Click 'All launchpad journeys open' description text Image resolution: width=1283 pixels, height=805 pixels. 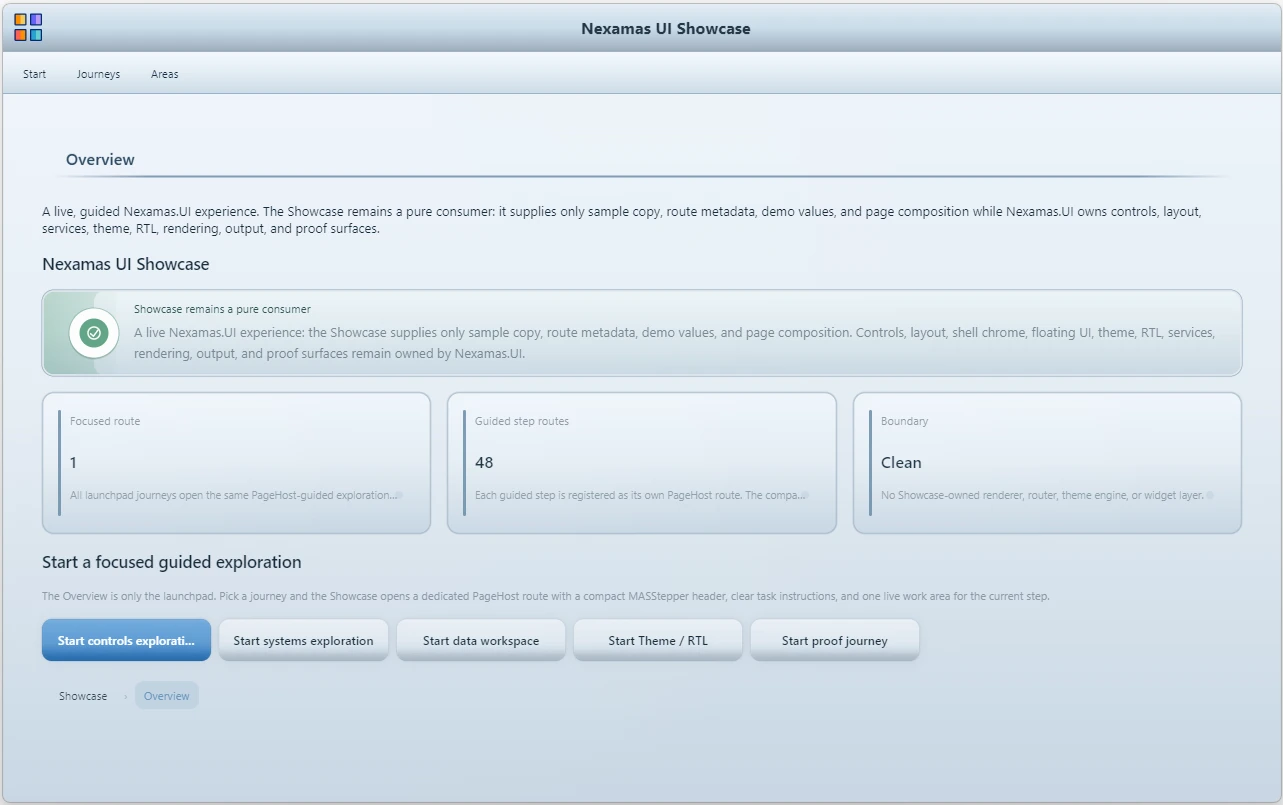(235, 495)
